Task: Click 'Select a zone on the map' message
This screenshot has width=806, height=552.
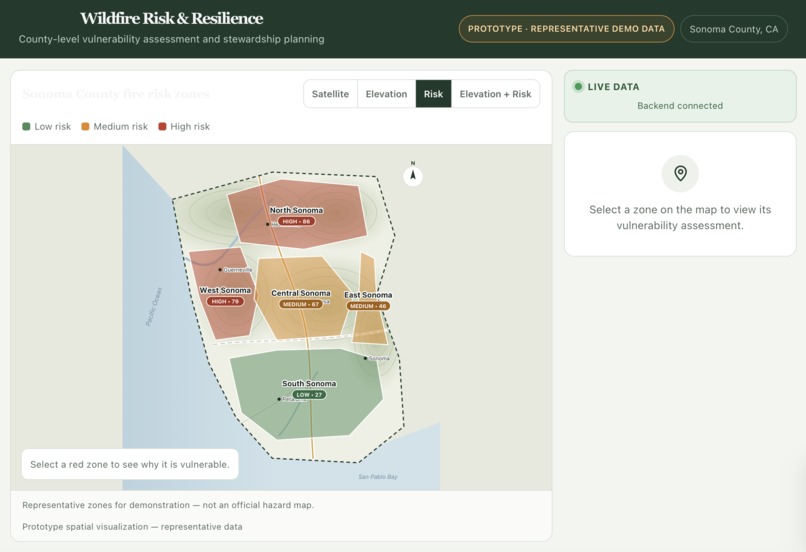Action: click(x=680, y=217)
